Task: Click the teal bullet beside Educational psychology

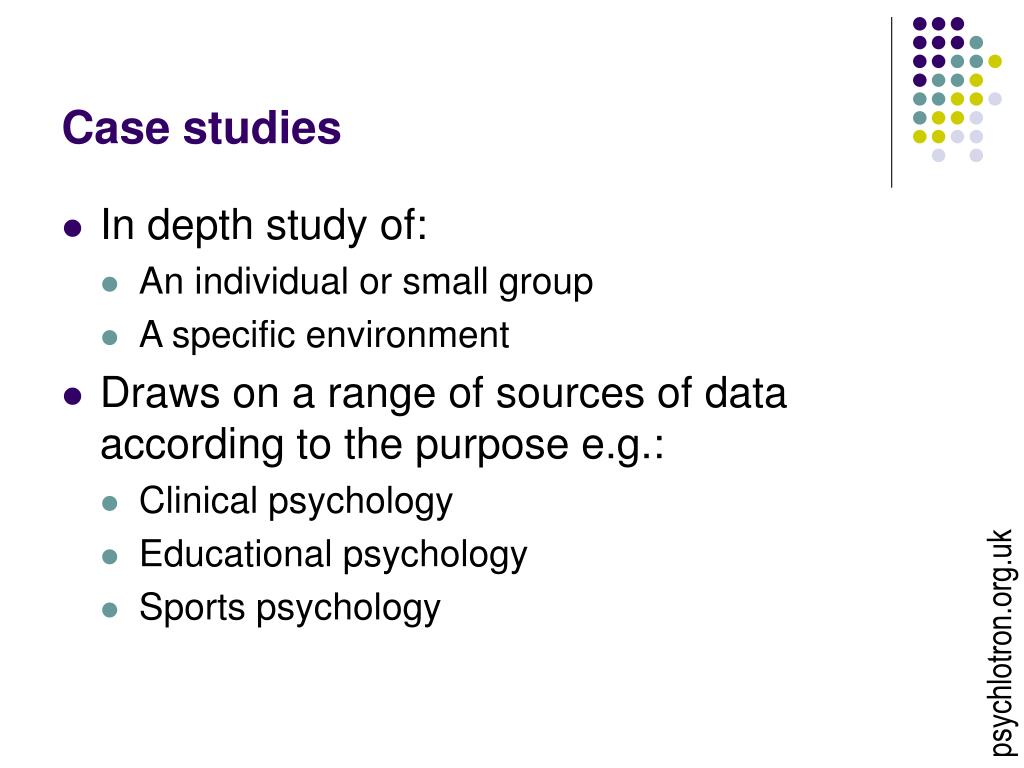Action: [x=110, y=557]
